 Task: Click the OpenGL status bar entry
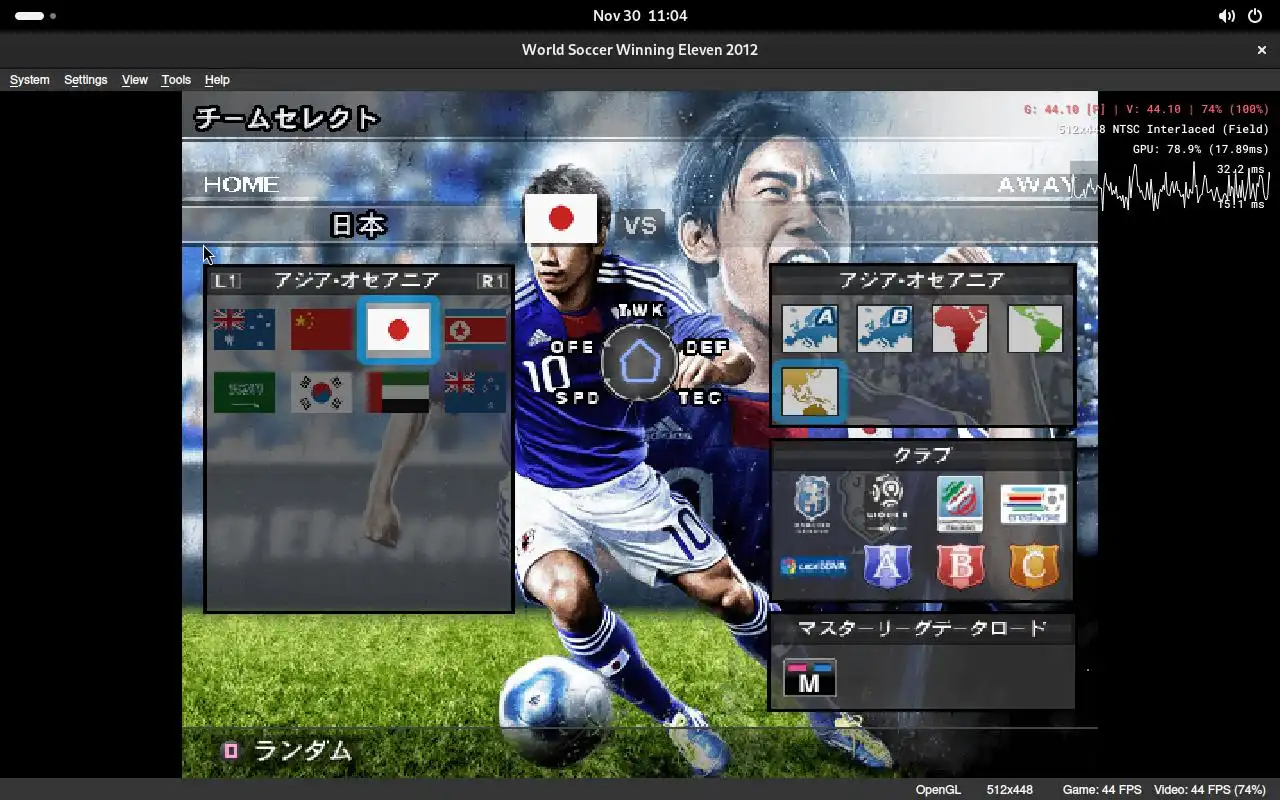tap(938, 790)
